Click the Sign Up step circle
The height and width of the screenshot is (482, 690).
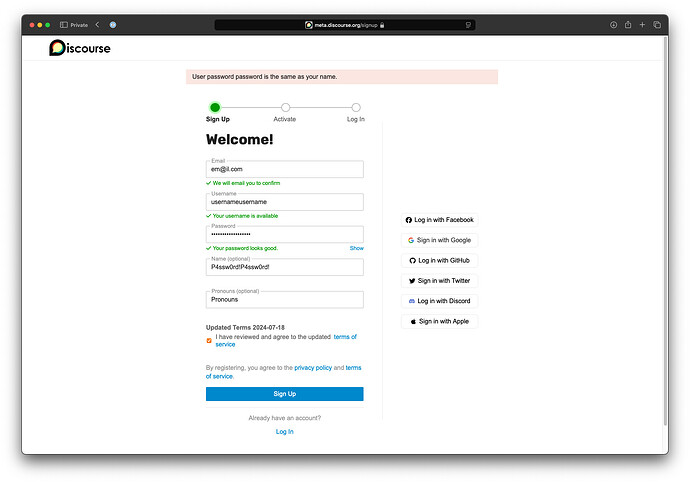(215, 107)
